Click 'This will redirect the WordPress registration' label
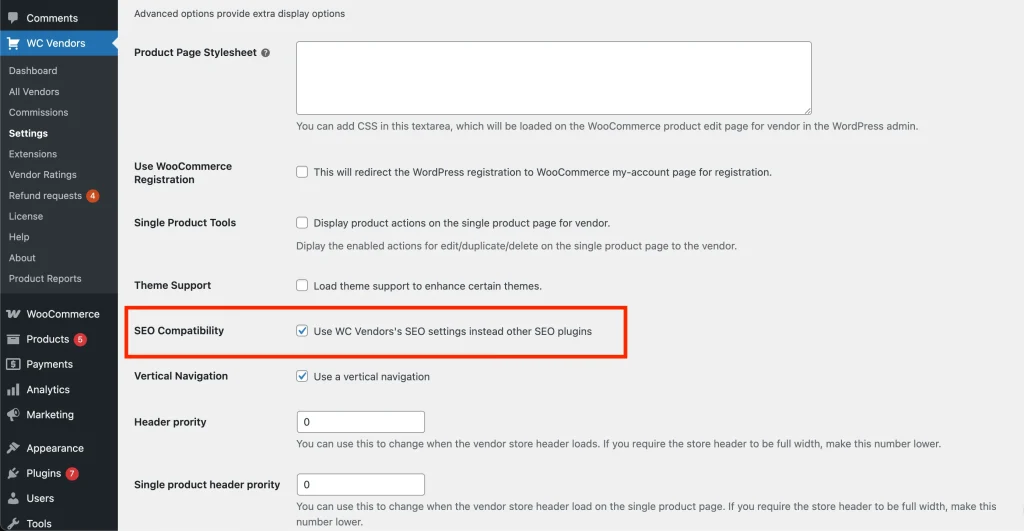The height and width of the screenshot is (531, 1024). pos(543,172)
